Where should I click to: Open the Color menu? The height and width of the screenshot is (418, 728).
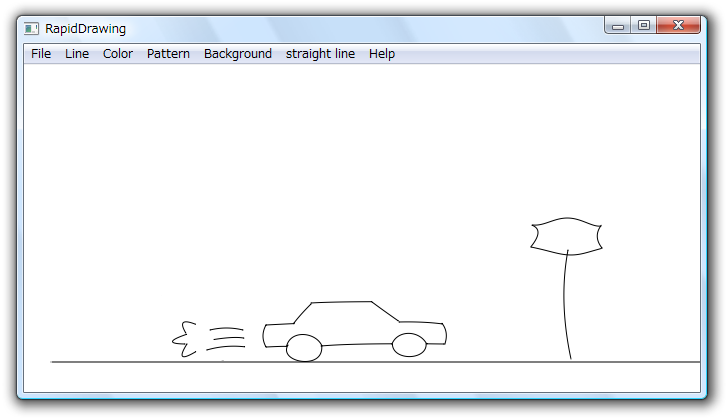[x=117, y=54]
